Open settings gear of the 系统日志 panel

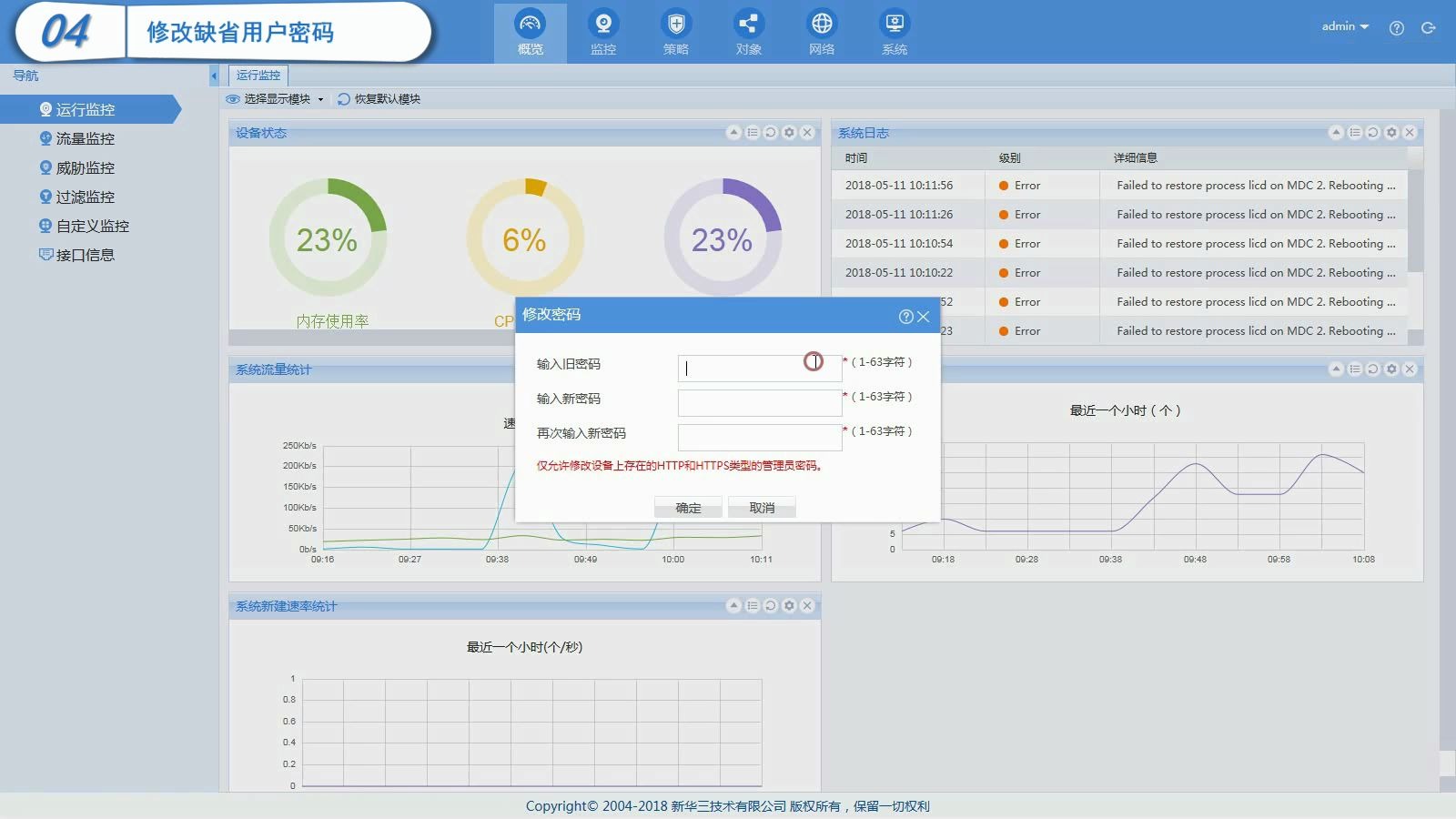click(1391, 133)
